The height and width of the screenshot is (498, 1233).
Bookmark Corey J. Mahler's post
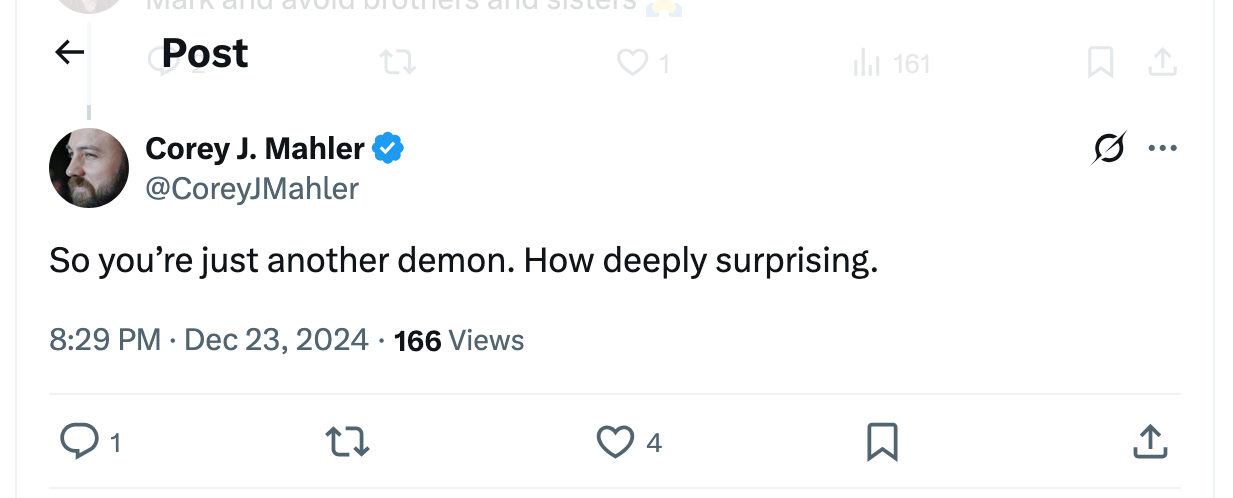coord(882,441)
